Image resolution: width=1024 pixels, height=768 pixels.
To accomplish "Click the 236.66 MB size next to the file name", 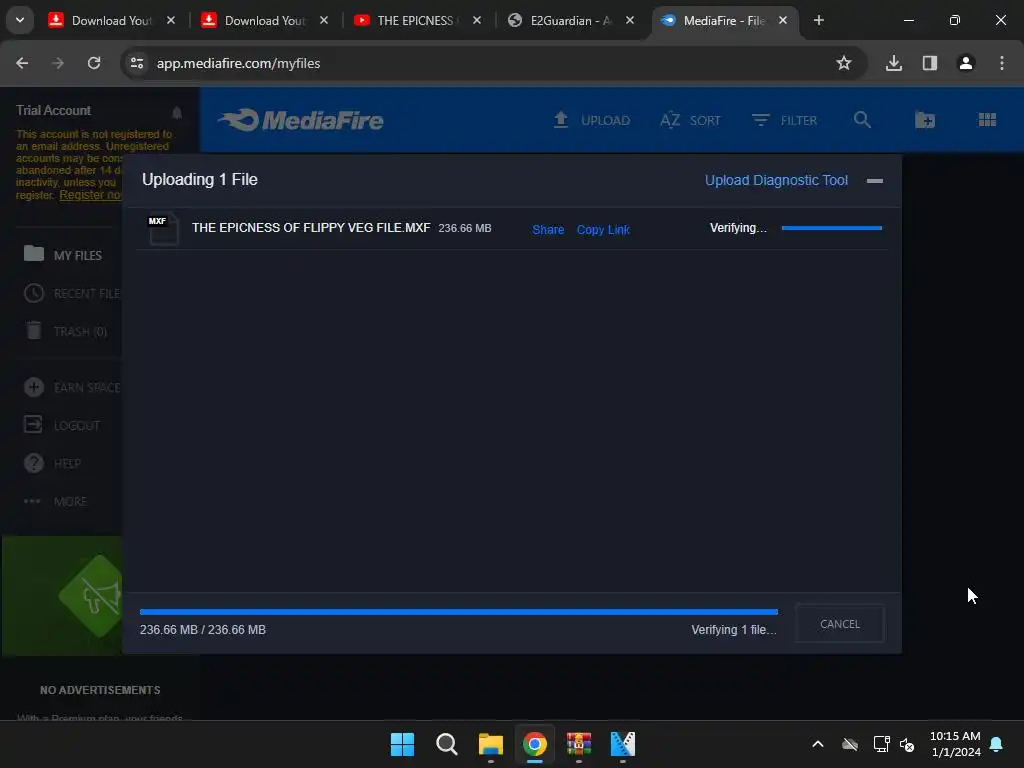I will (464, 228).
